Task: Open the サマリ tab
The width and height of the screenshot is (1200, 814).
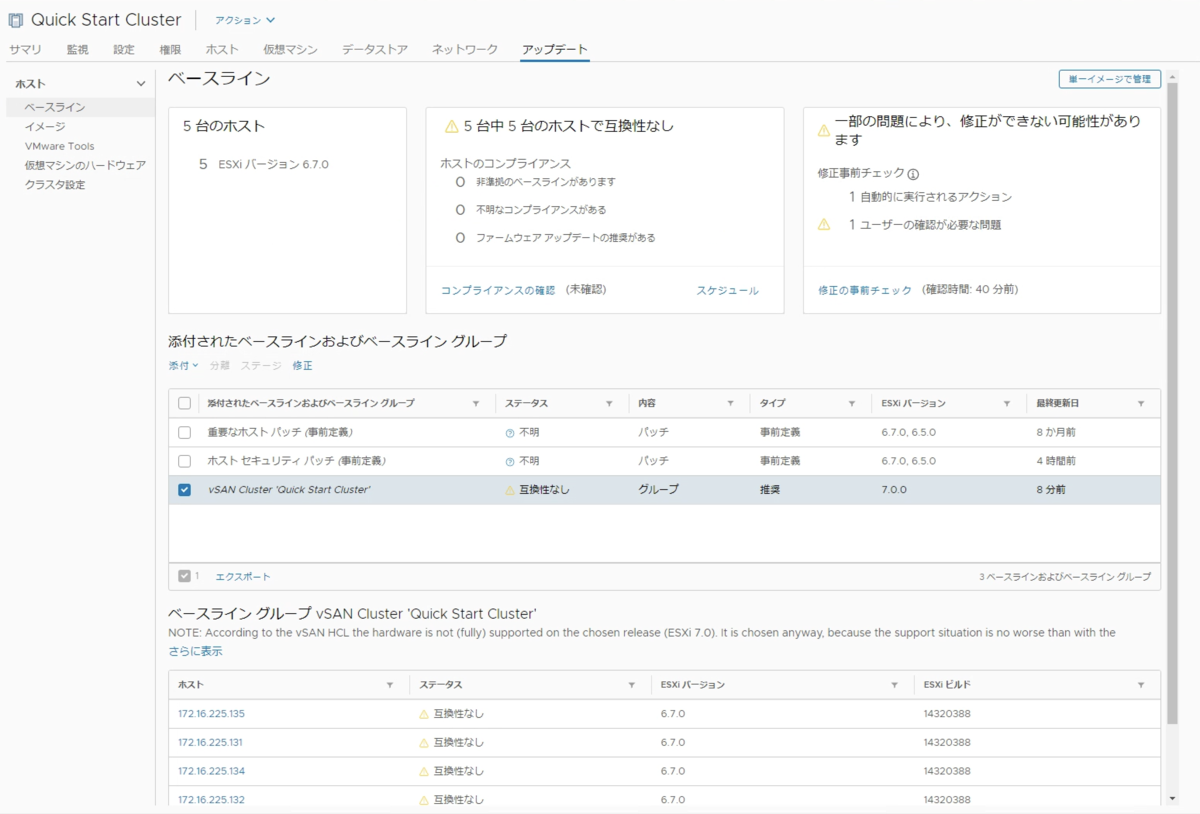Action: point(25,49)
